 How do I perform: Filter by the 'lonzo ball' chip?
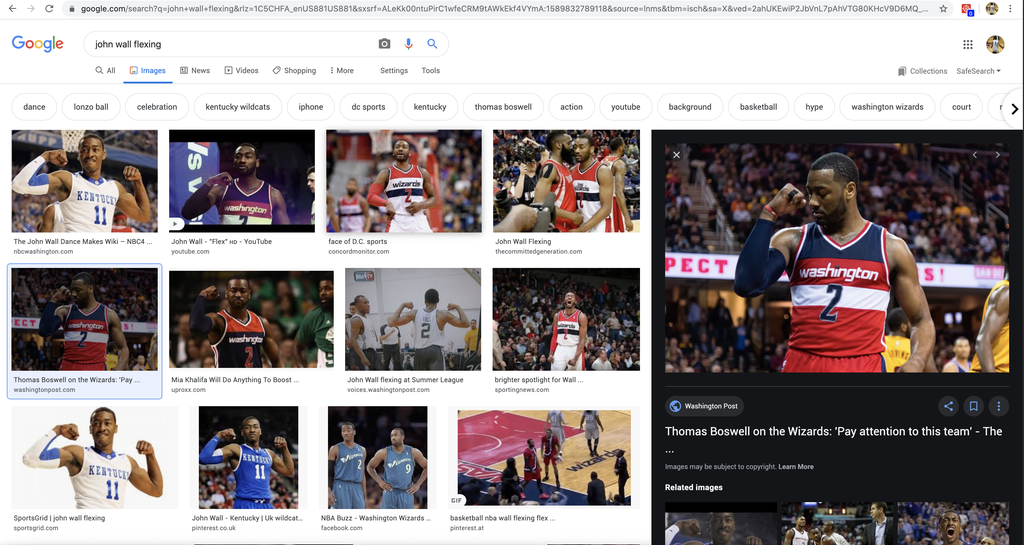(91, 107)
